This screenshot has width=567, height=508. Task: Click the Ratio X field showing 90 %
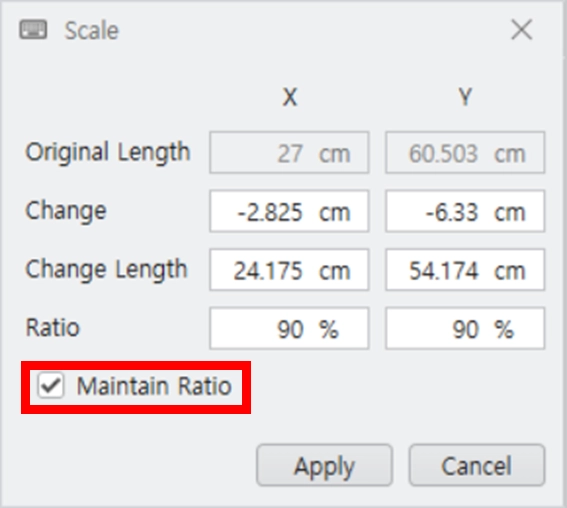click(x=289, y=328)
